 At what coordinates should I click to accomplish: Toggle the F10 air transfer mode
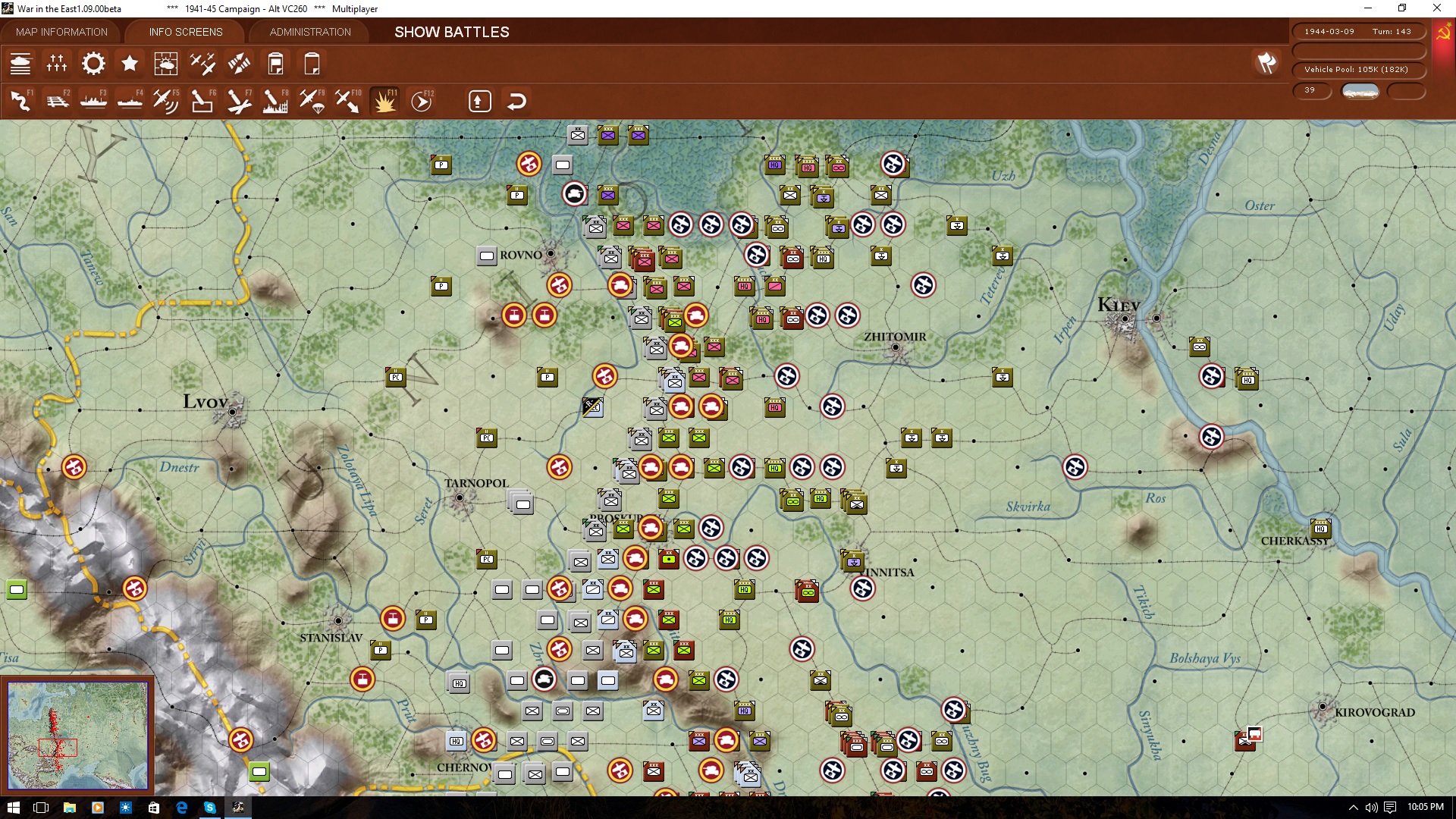coord(348,100)
